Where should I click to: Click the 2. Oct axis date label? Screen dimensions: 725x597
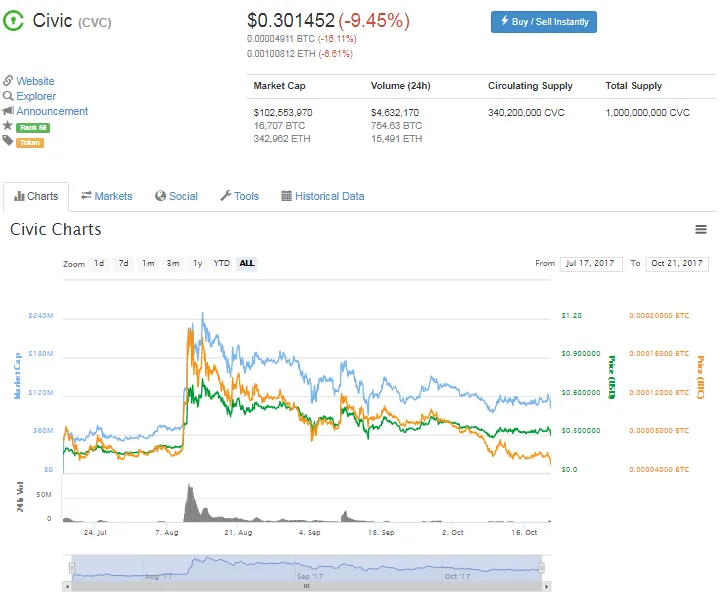pyautogui.click(x=453, y=533)
